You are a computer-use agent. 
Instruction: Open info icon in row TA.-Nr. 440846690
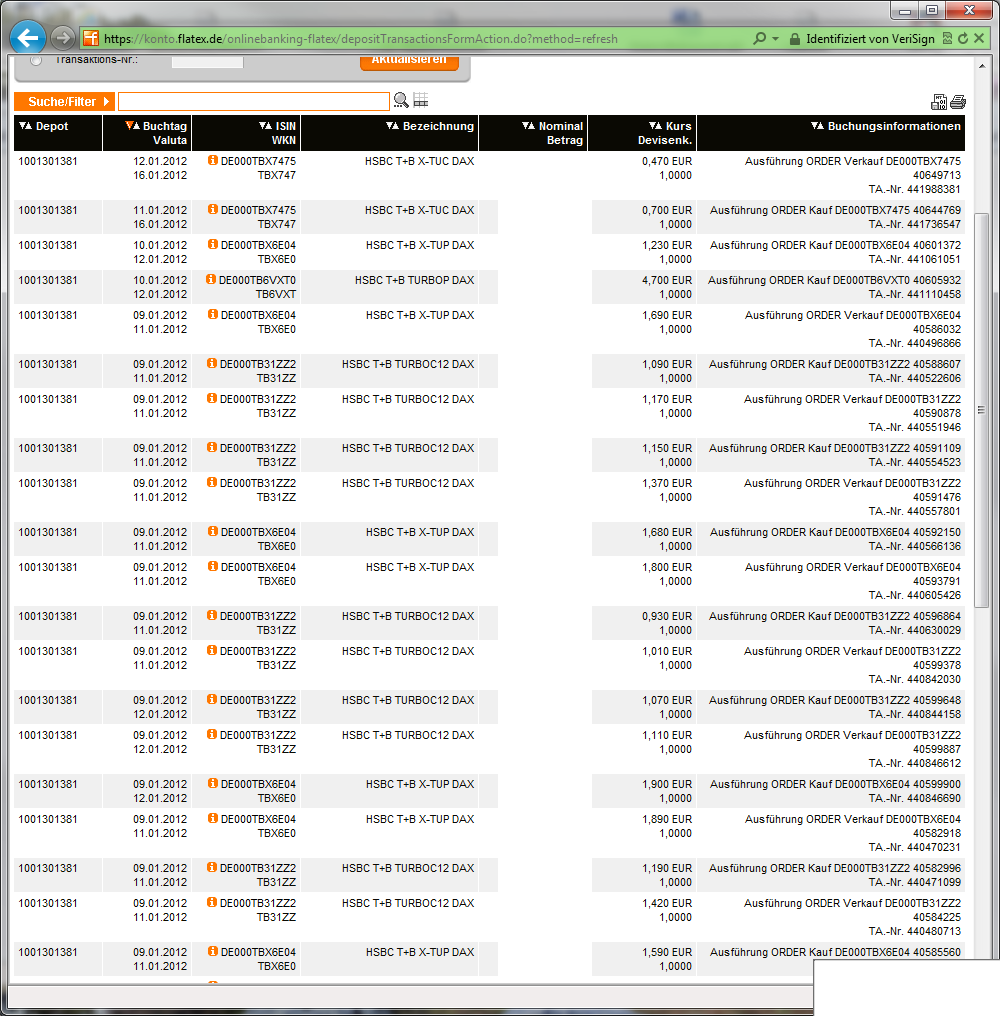point(213,783)
